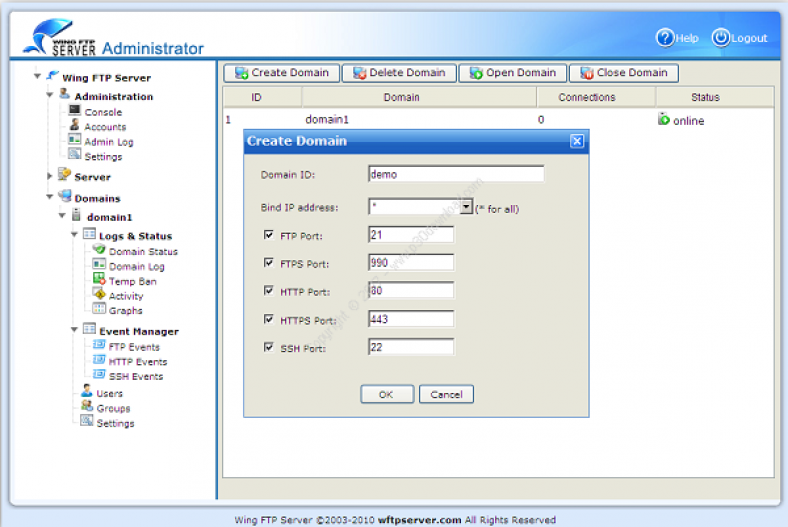Click the Accounts person icon

coord(74,125)
